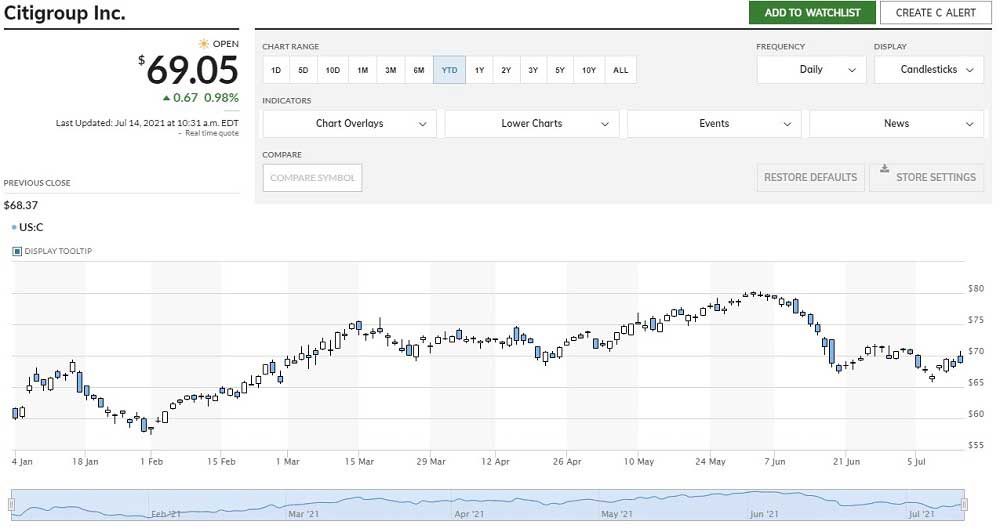Click the $69.05 price value
1000x532 pixels.
click(193, 70)
